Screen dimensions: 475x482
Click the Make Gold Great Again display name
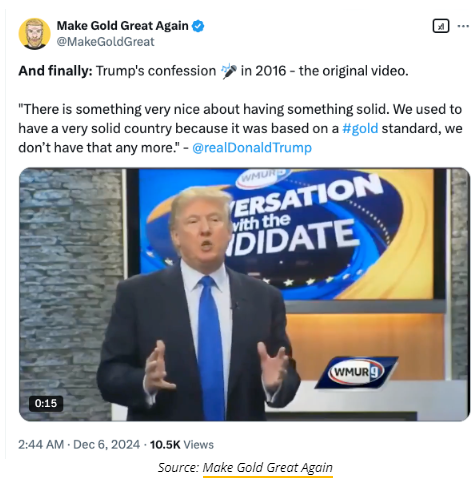[x=122, y=26]
